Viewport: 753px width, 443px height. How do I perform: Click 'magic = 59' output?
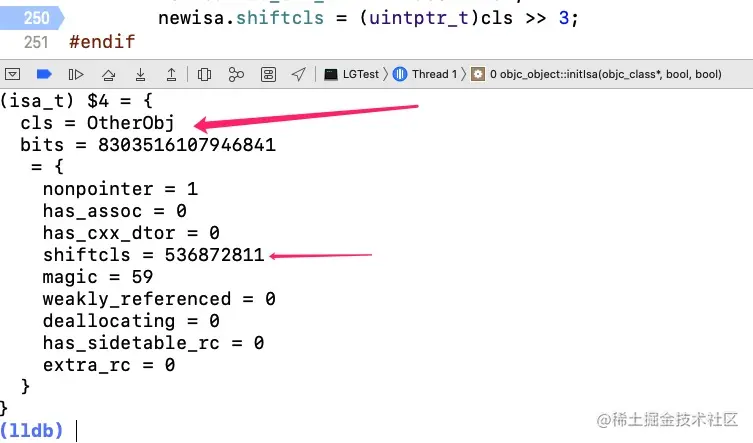coord(98,277)
